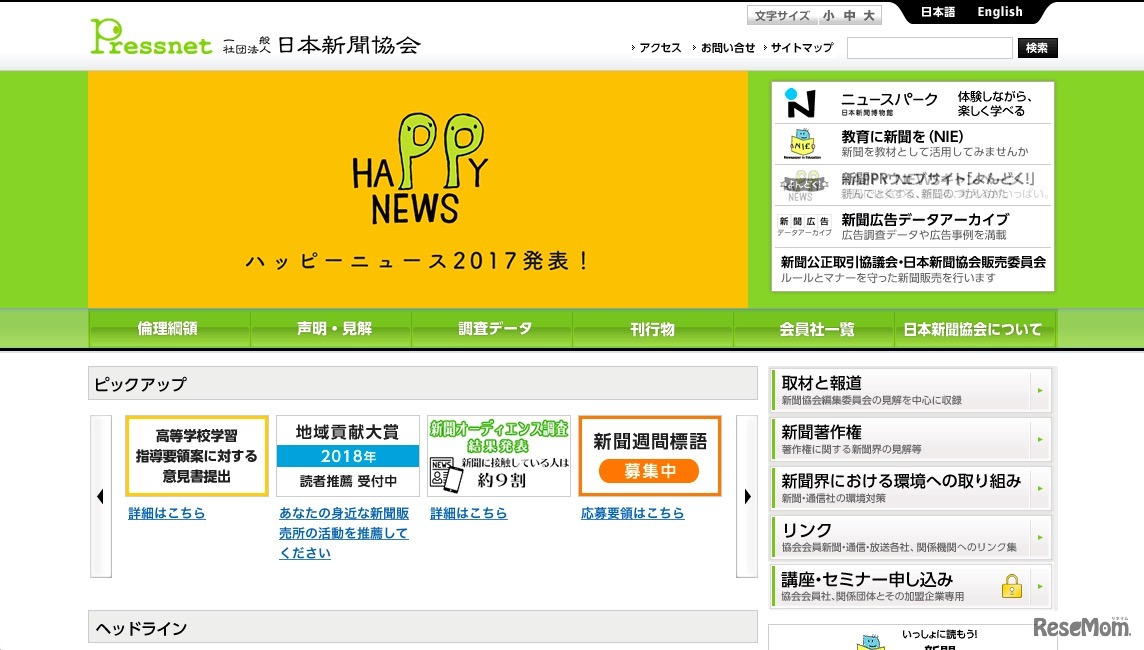The width and height of the screenshot is (1144, 650).
Task: Click 詳細はこちら under 高等学校学習 card
Action: (x=166, y=513)
